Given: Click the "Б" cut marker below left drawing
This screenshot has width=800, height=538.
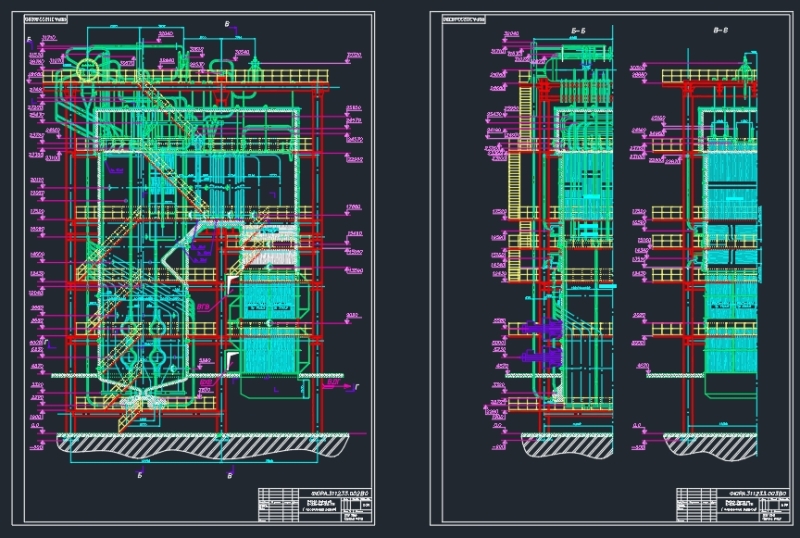Looking at the screenshot, I should [x=140, y=475].
